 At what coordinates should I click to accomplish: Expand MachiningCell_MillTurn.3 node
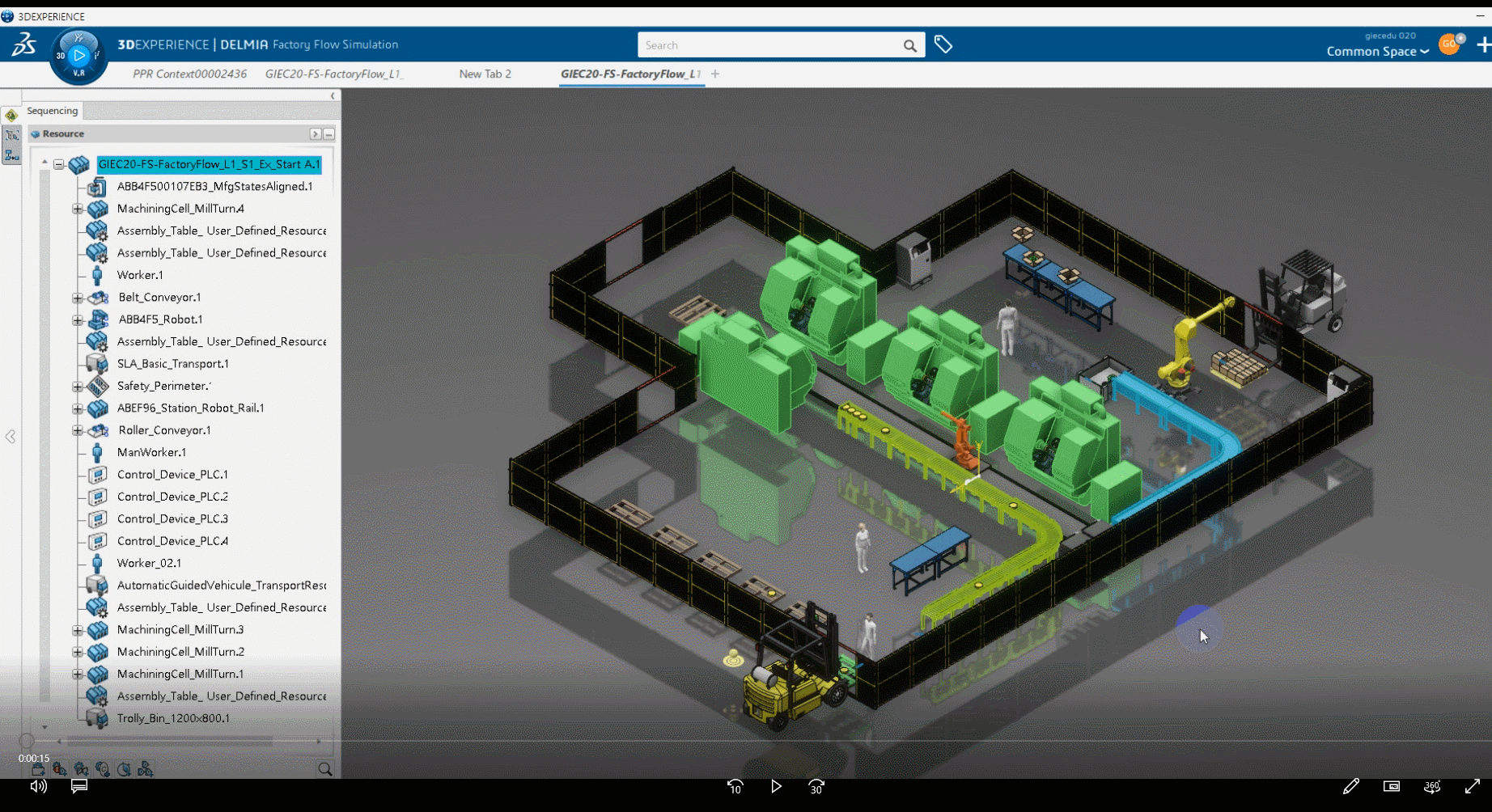tap(78, 630)
